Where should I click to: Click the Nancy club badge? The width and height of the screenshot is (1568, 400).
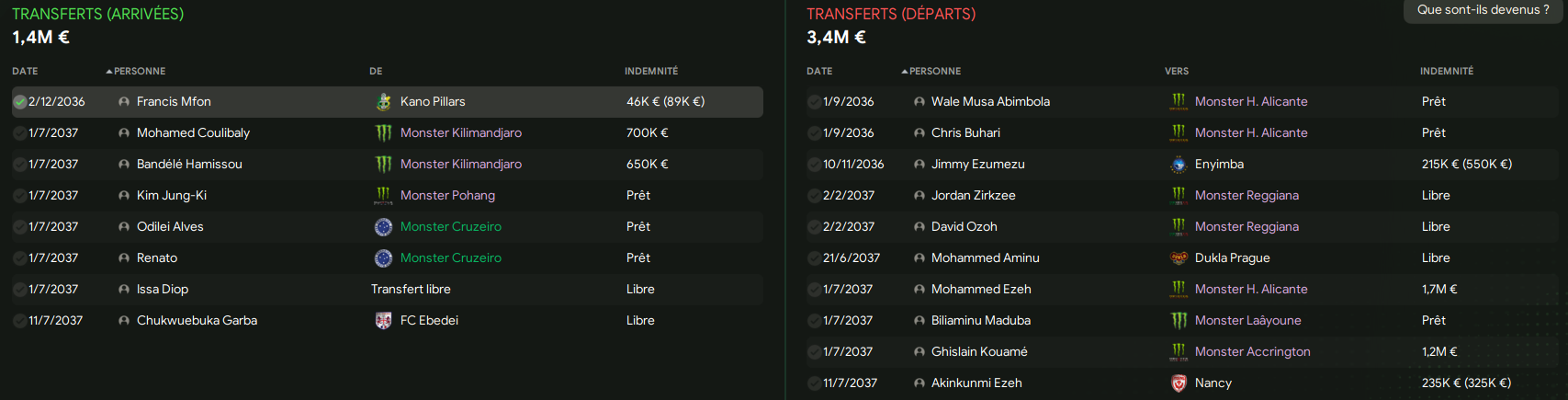[1179, 383]
